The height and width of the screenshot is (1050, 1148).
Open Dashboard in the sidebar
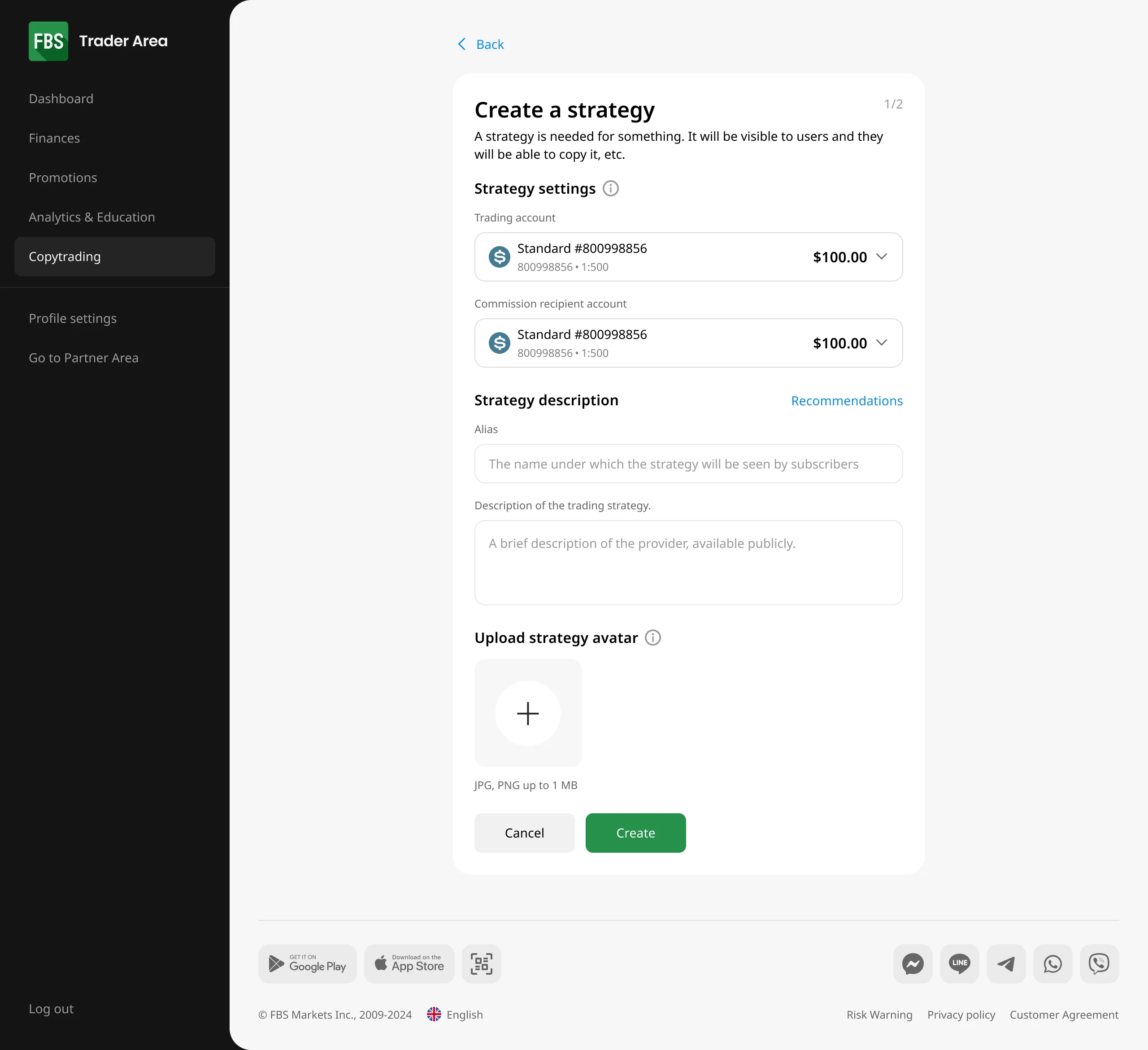pos(61,99)
